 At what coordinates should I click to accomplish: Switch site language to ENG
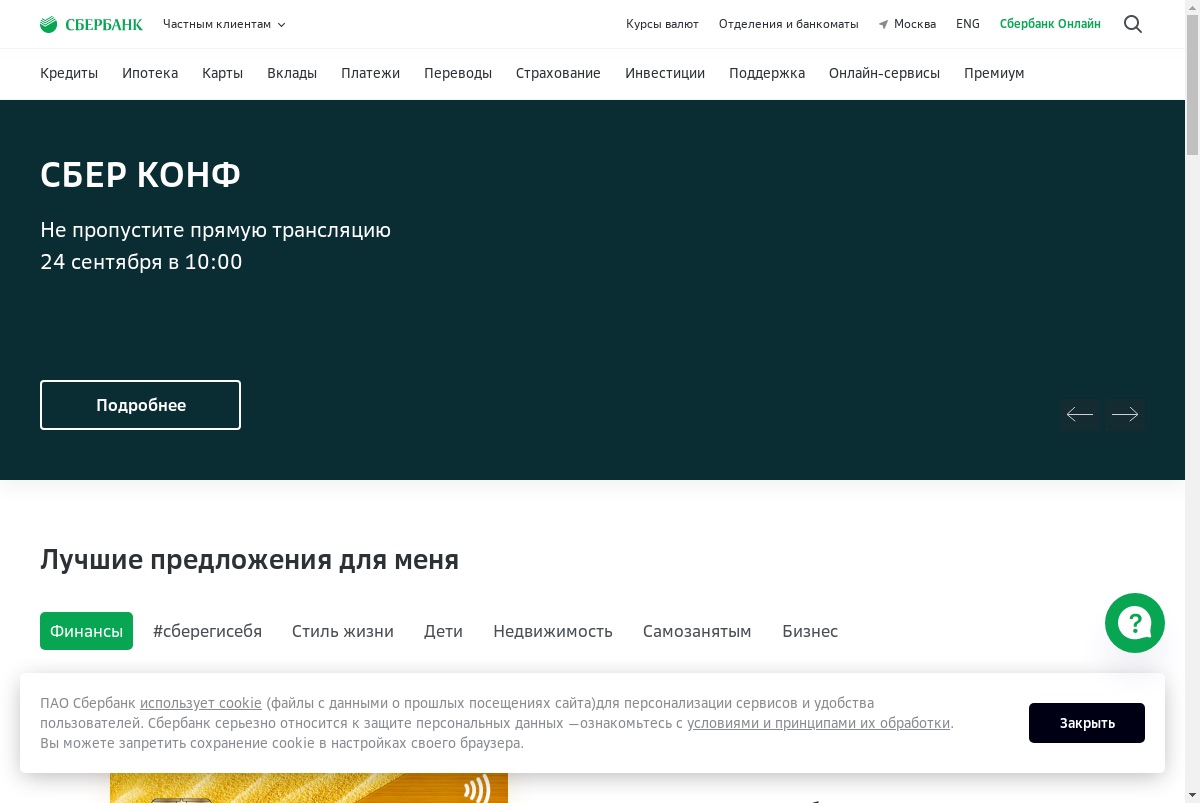click(968, 24)
